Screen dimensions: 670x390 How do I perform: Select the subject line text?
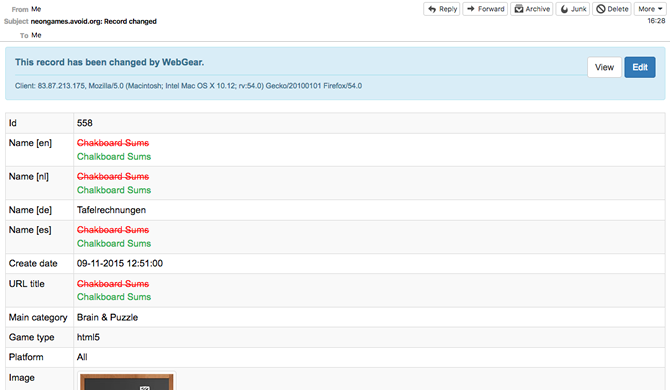[94, 21]
